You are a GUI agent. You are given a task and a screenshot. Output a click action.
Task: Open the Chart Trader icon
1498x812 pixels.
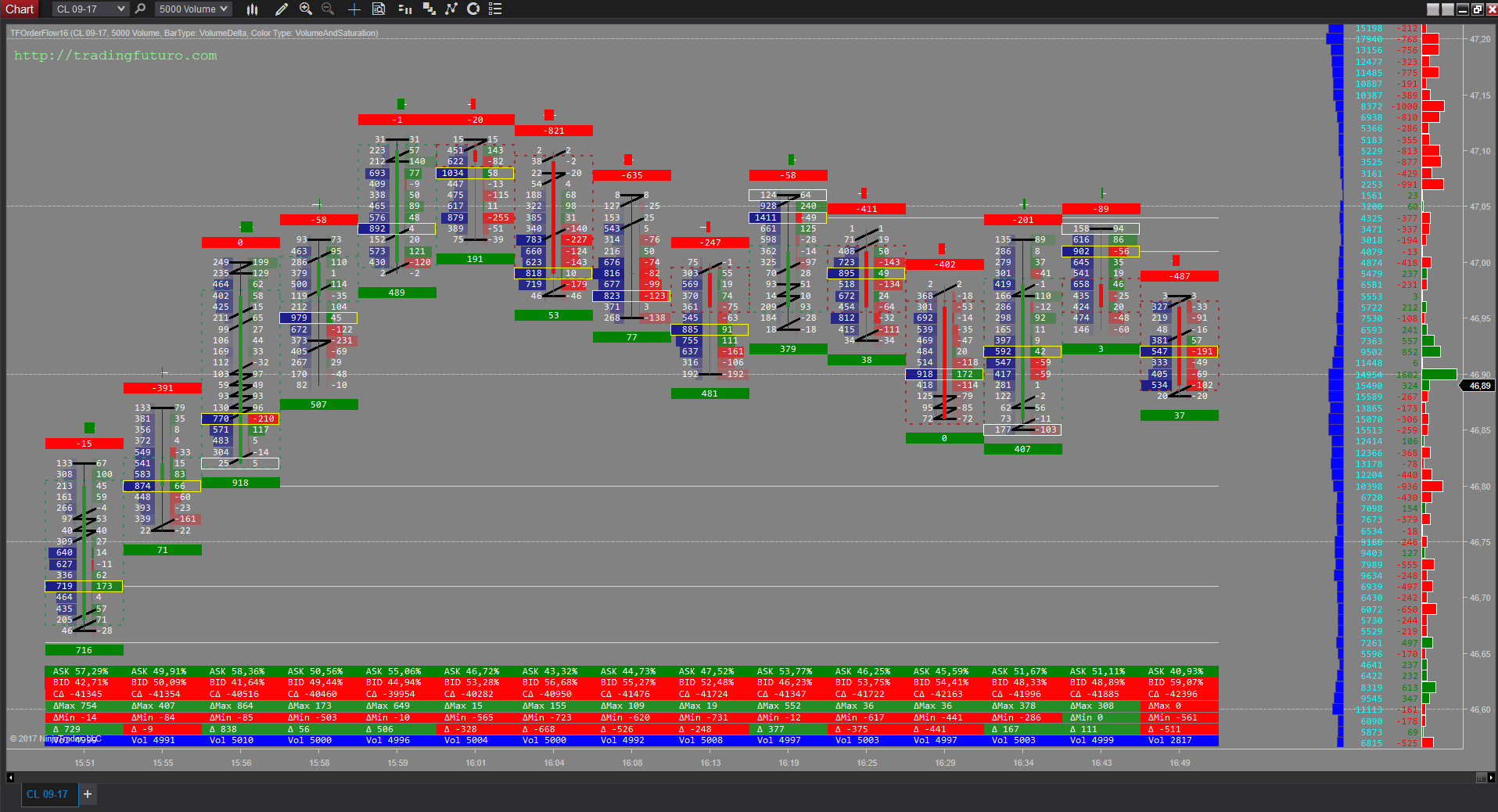[404, 9]
